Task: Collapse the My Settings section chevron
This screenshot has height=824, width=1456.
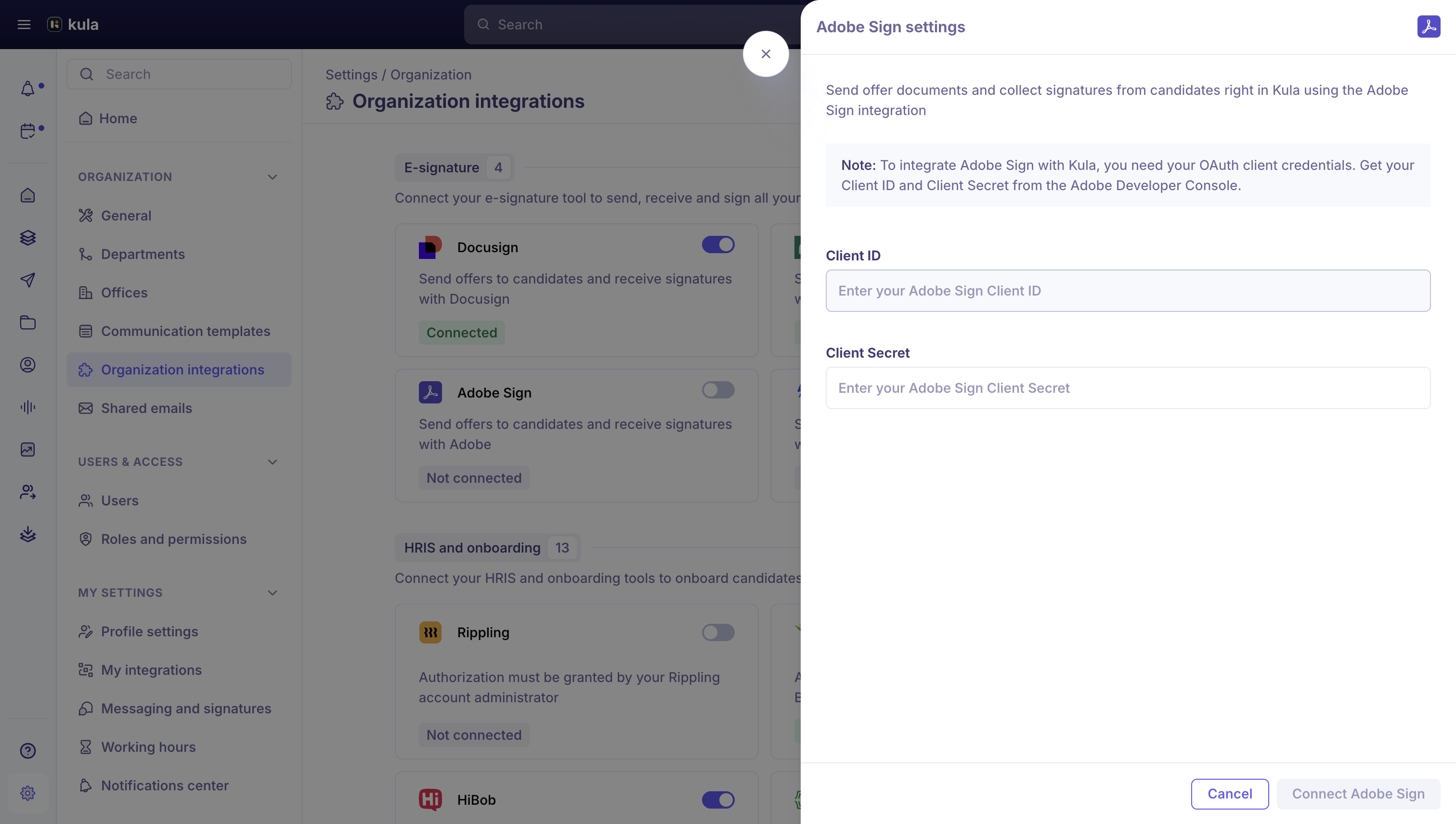Action: (273, 593)
